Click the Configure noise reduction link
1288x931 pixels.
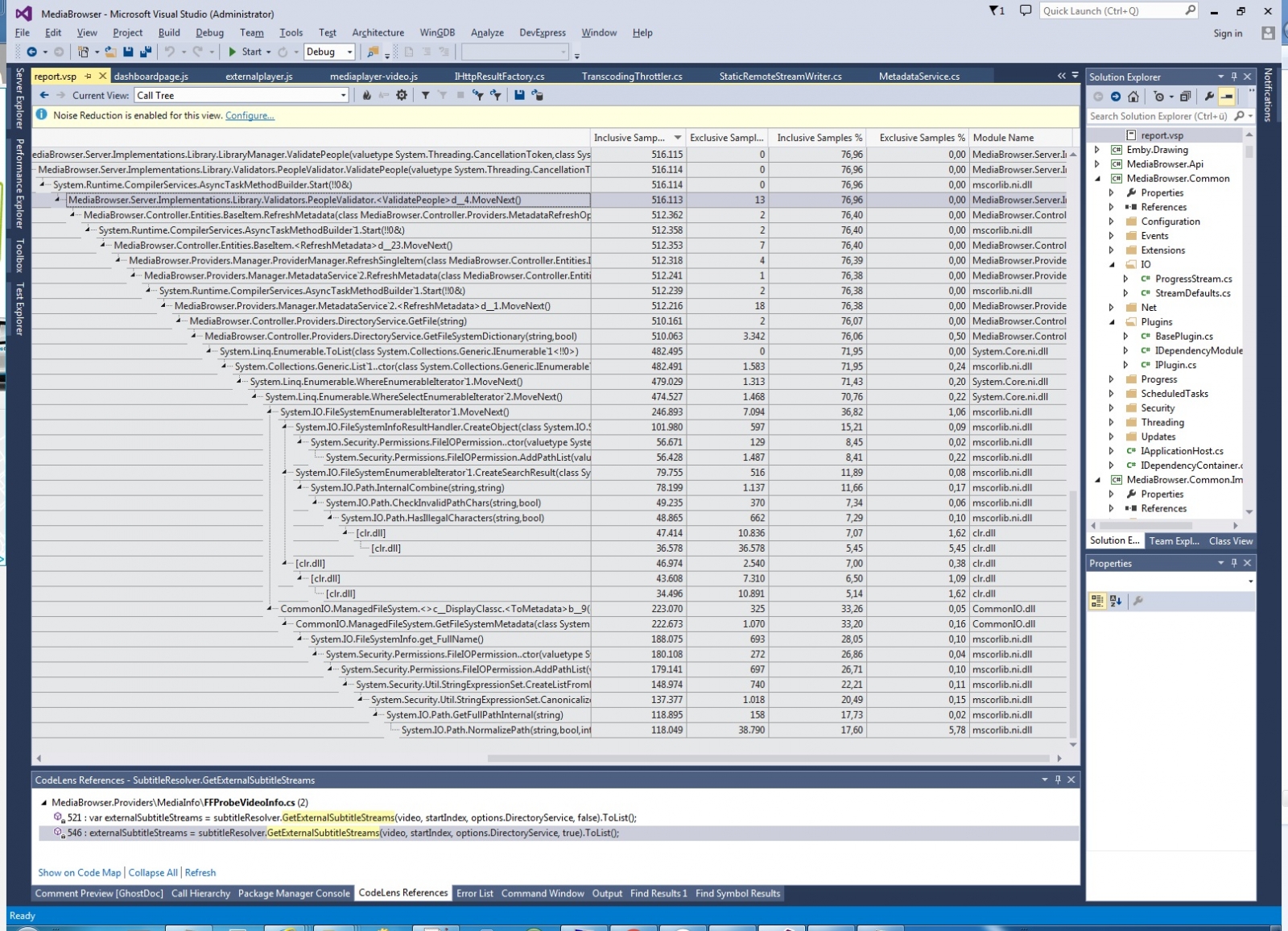pyautogui.click(x=250, y=116)
